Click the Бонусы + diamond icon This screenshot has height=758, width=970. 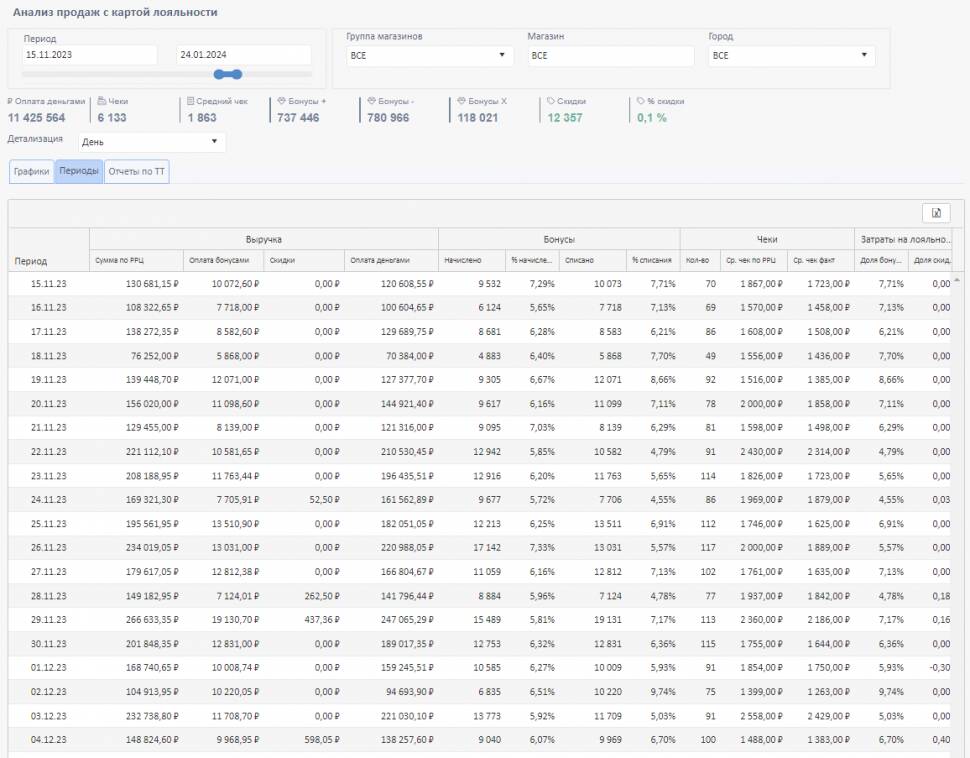[281, 101]
